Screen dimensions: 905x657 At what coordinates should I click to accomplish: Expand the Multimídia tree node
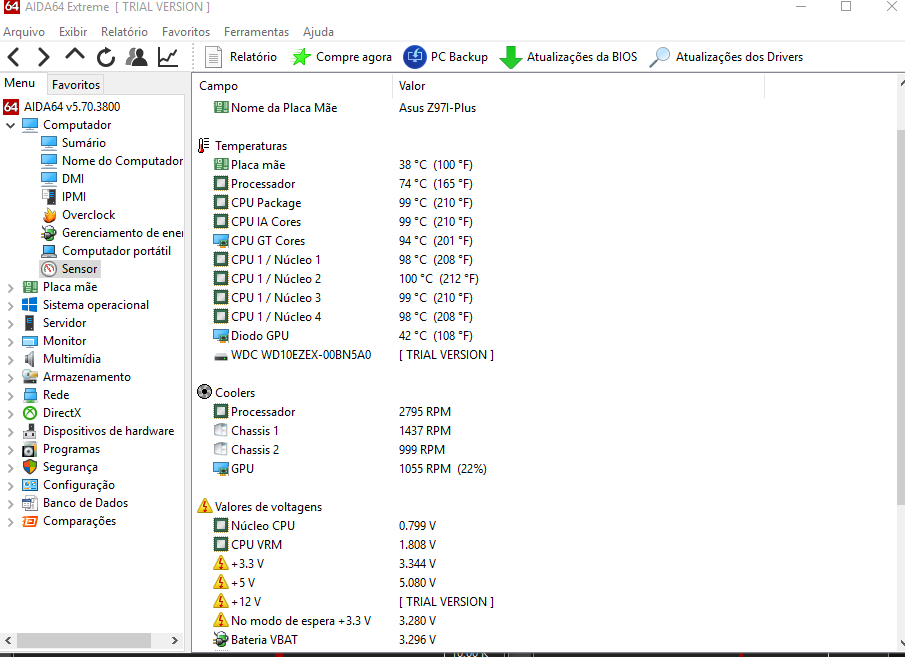click(10, 359)
